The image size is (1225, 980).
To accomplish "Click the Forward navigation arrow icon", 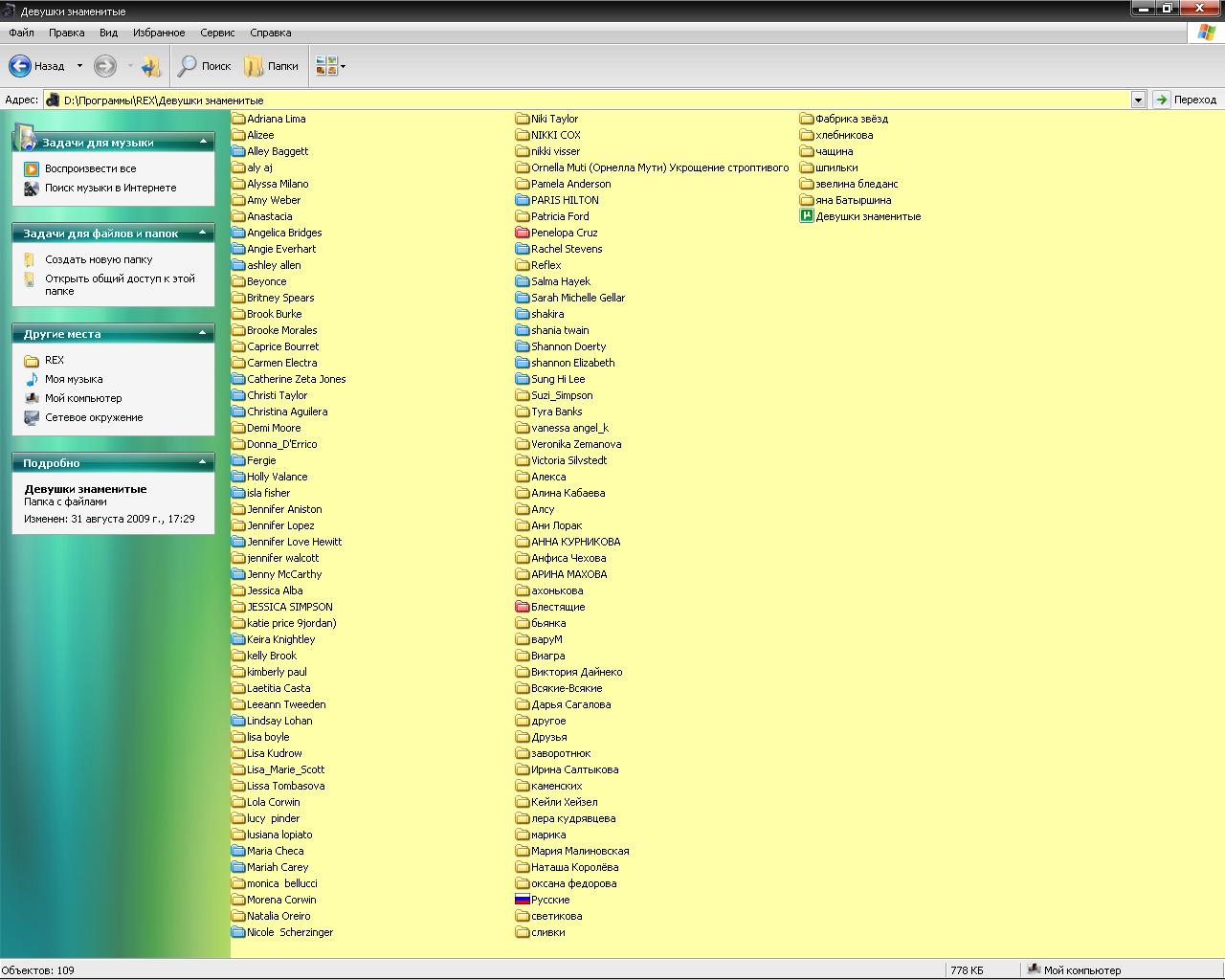I will click(105, 66).
